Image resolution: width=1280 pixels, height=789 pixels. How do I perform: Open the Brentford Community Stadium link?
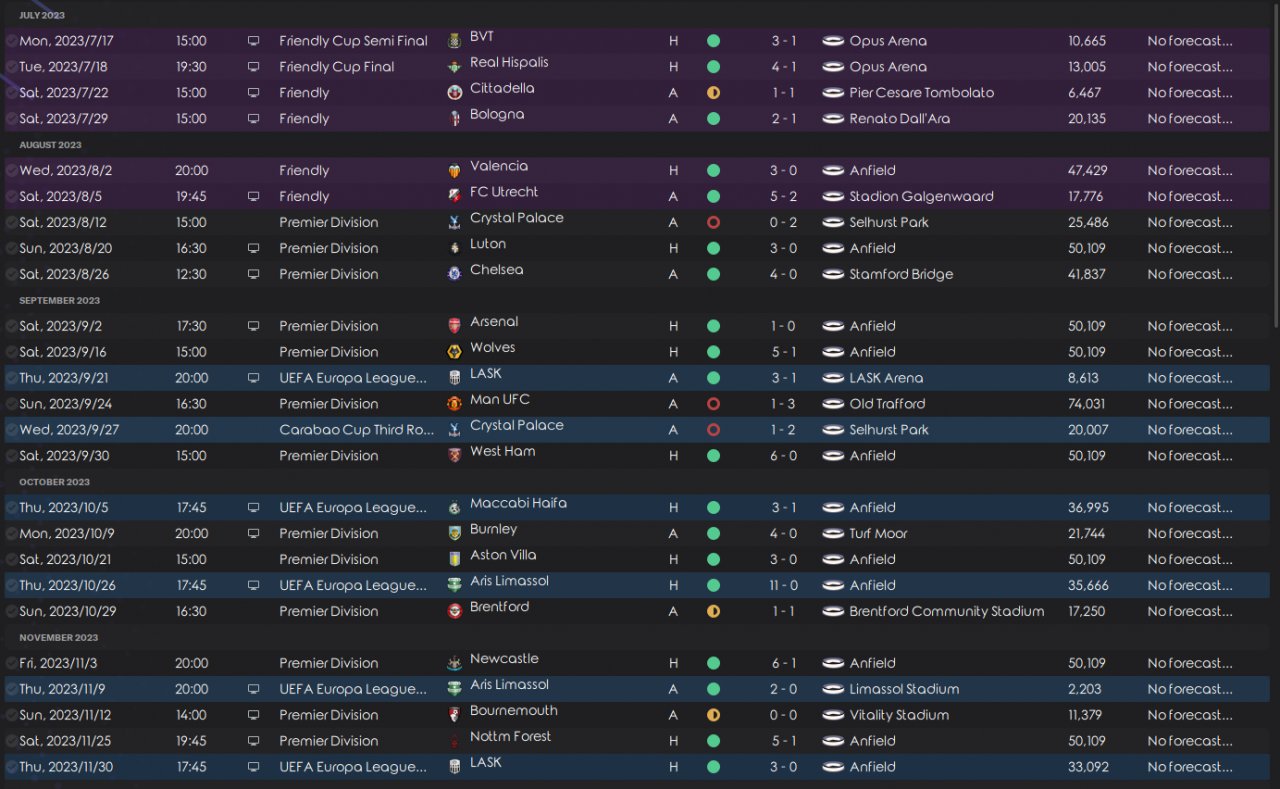[x=946, y=611]
